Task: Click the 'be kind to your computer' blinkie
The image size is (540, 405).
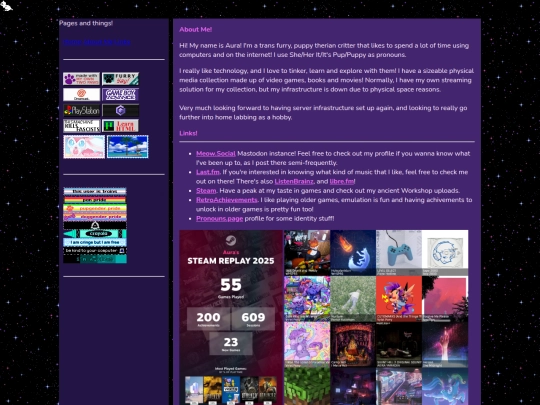Action: [95, 251]
